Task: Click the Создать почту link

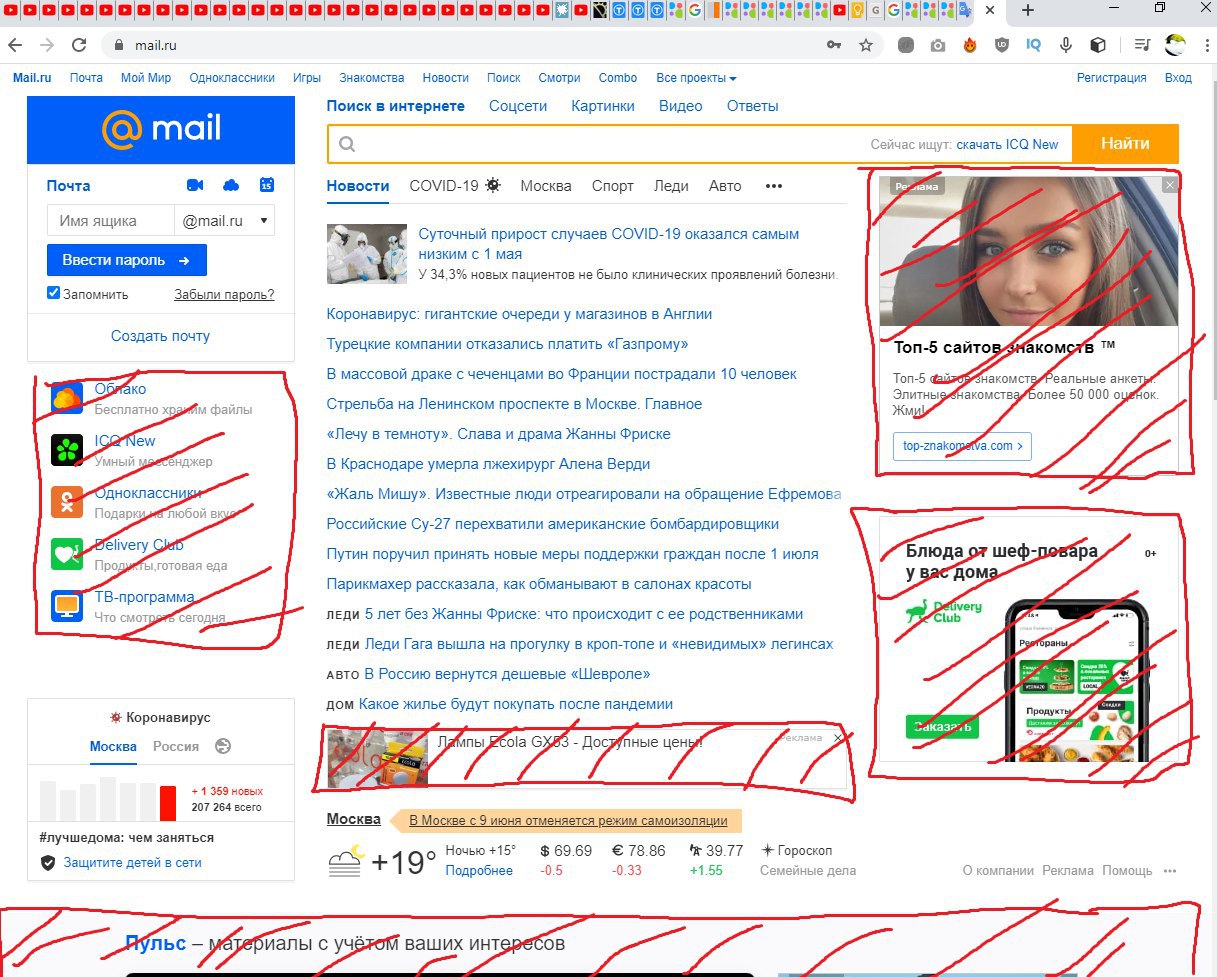Action: (161, 336)
